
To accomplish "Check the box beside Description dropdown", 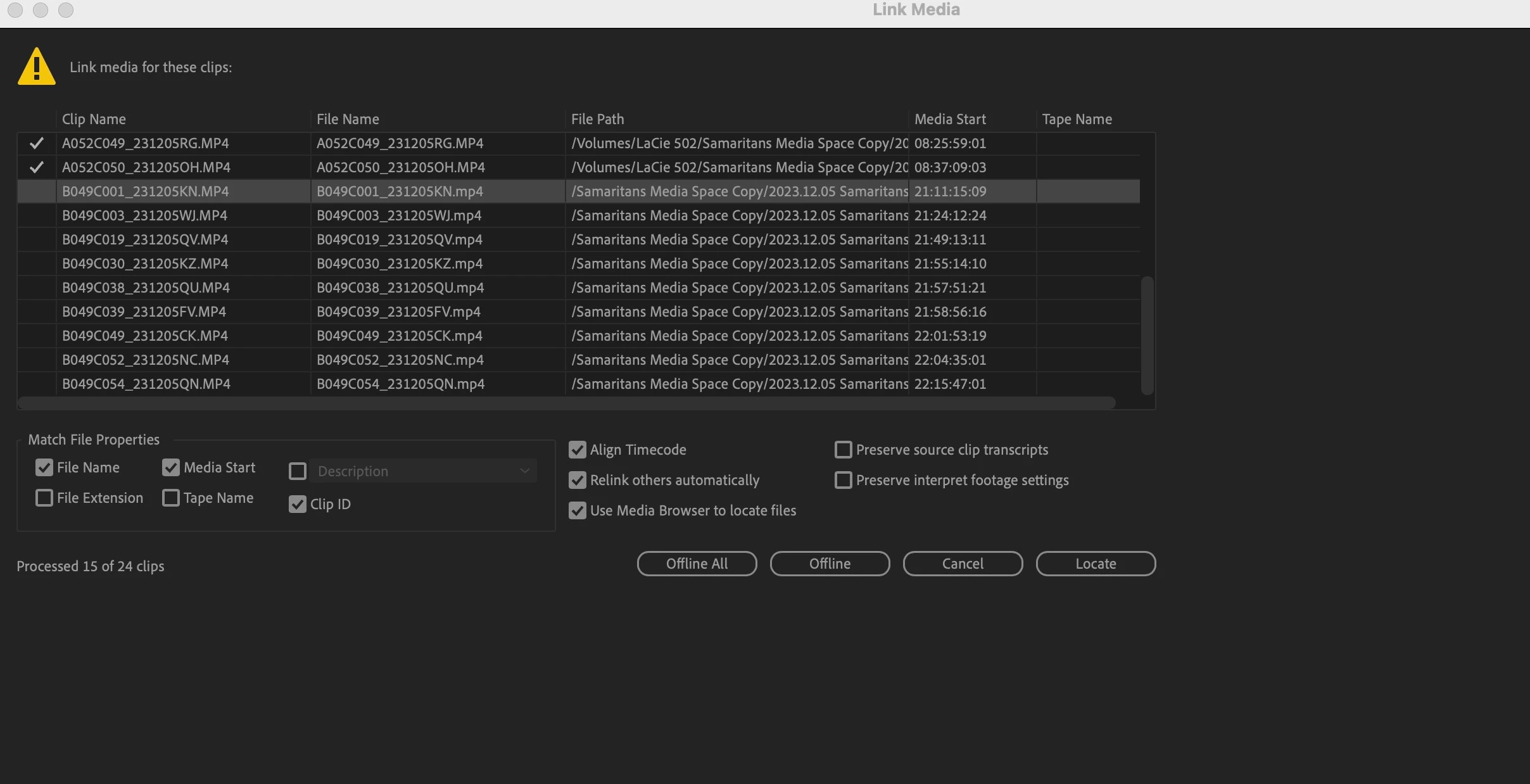I will tap(298, 471).
